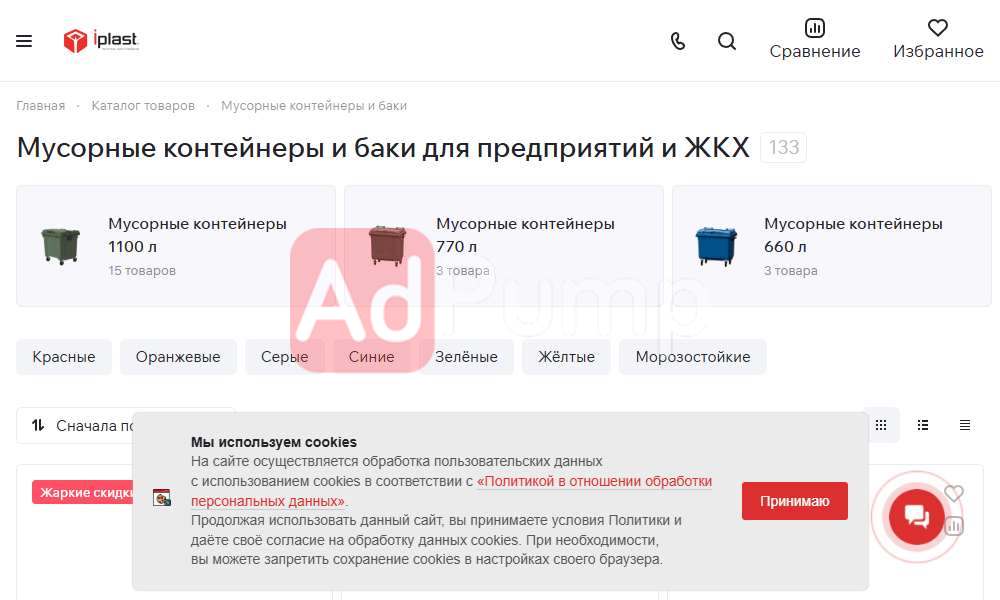Screen dimensions: 1000x600
Task: Accept cookies with Принимаю button
Action: pyautogui.click(x=795, y=501)
